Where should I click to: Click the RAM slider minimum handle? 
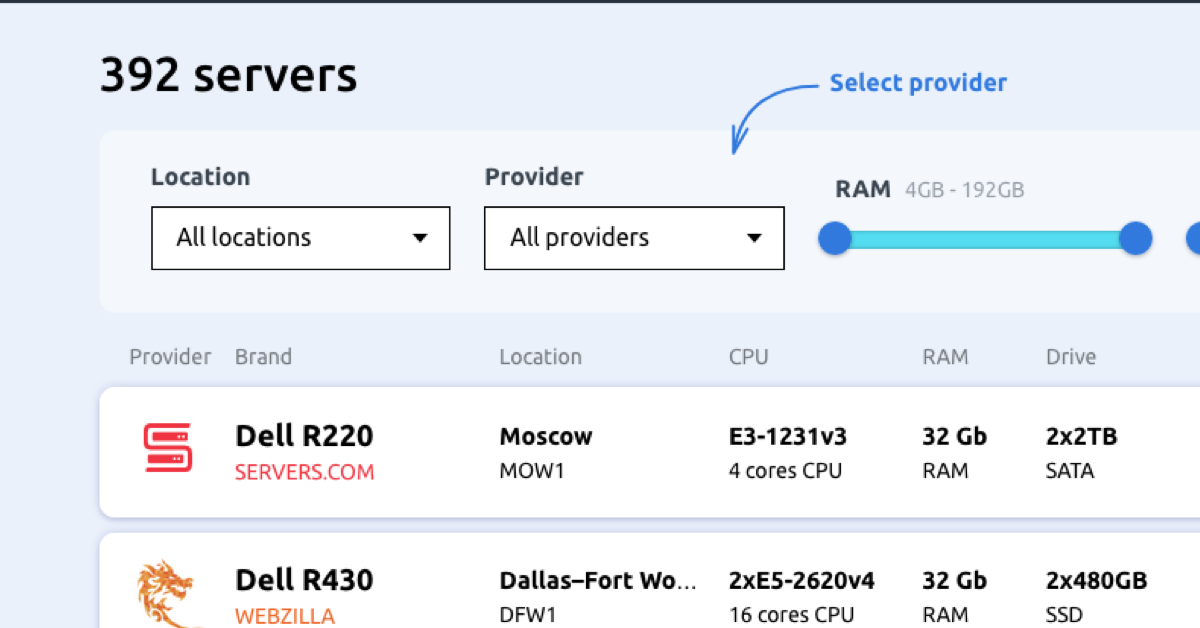(835, 239)
